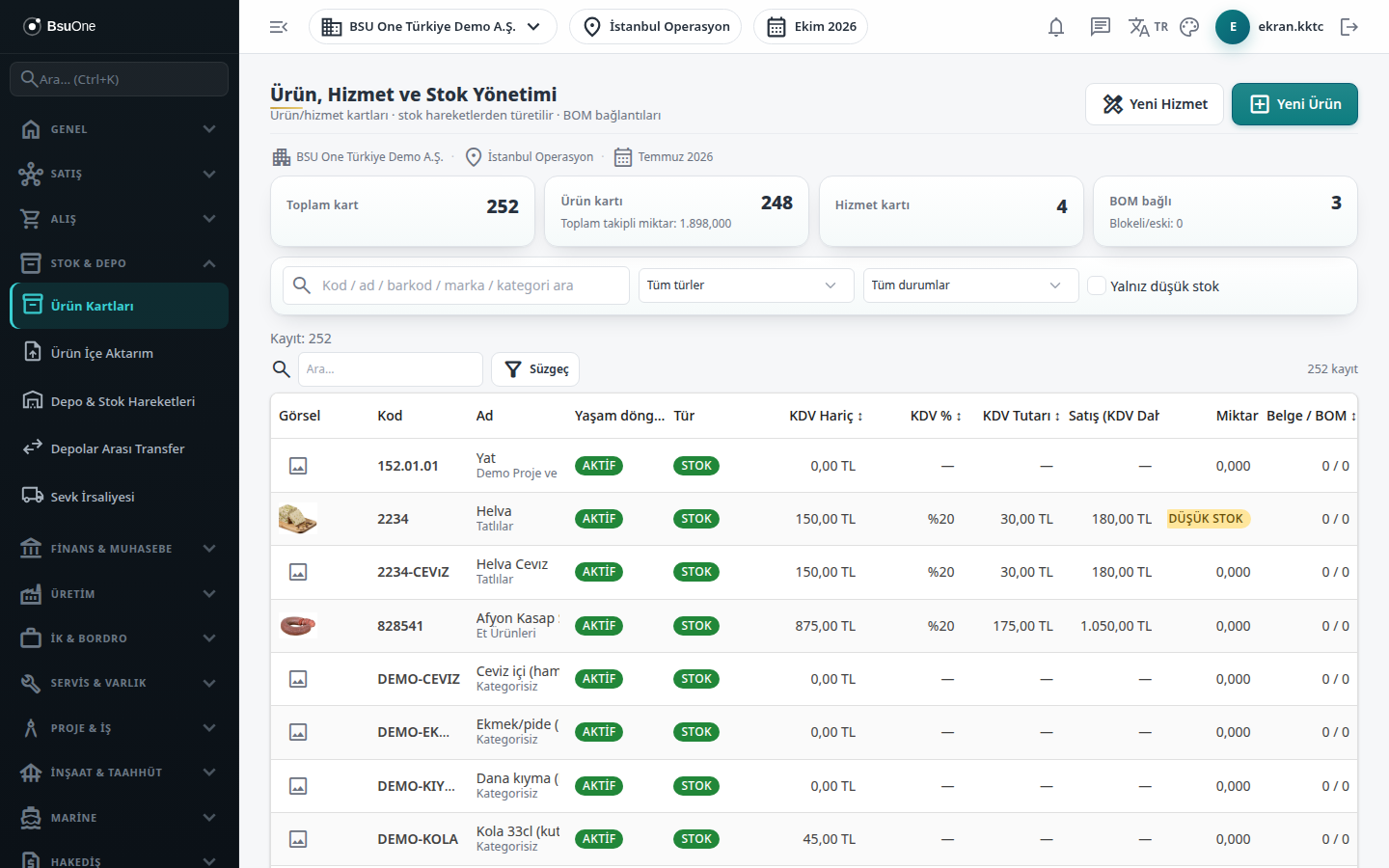Click placeholder image icon for DEMO-KOLA row

298,839
